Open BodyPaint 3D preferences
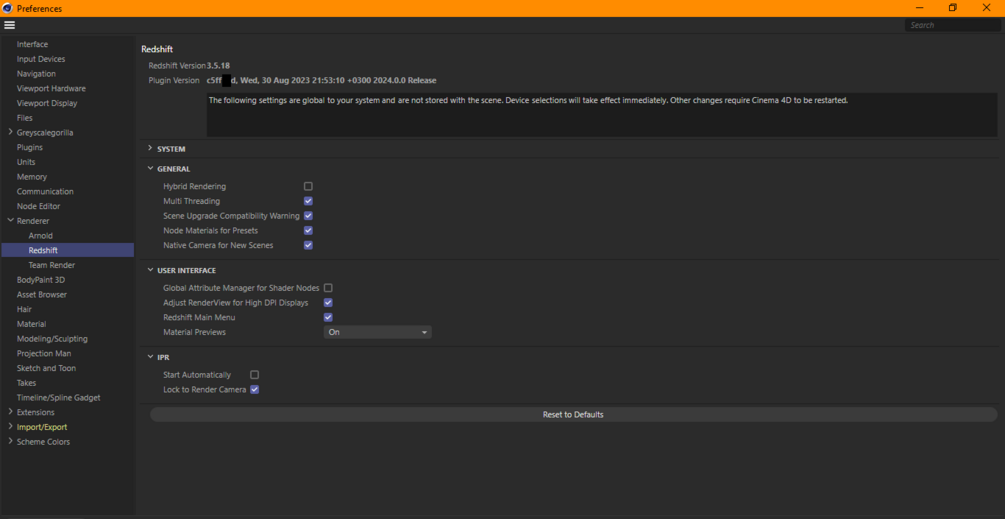Image resolution: width=1005 pixels, height=519 pixels. 40,280
